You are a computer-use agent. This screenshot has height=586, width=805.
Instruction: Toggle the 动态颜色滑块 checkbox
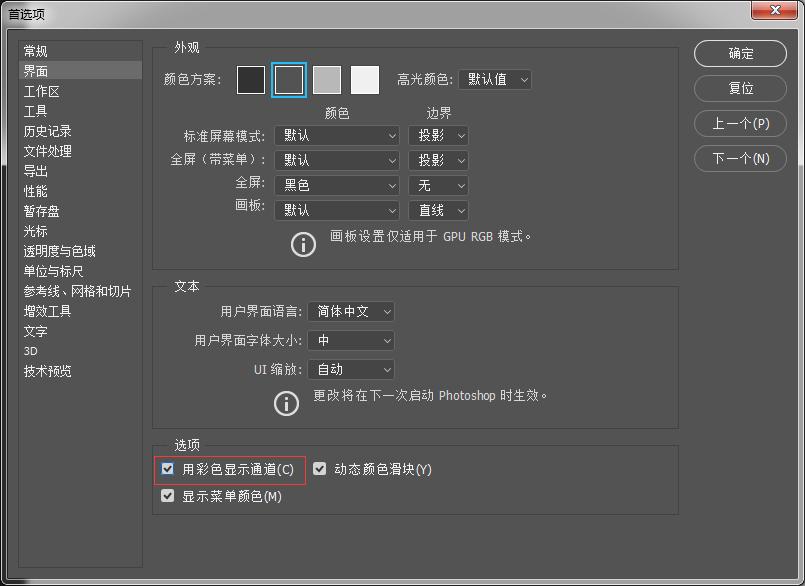click(x=320, y=468)
